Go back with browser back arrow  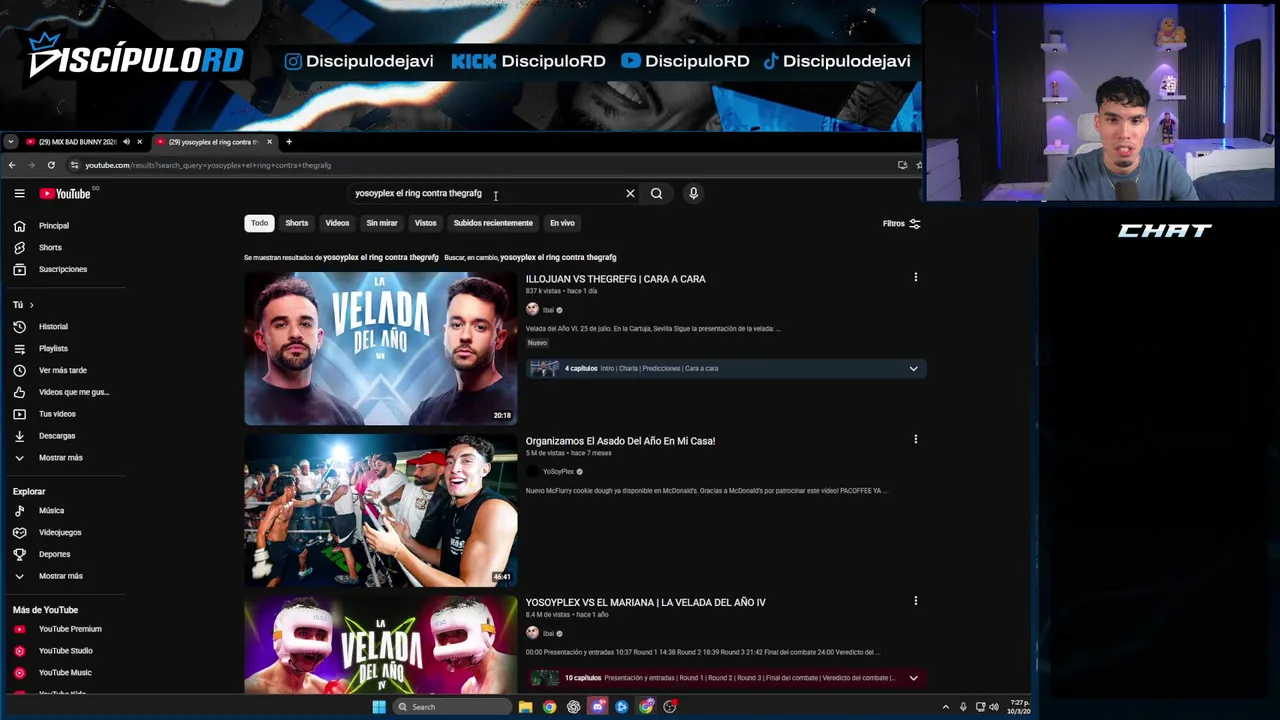tap(12, 165)
